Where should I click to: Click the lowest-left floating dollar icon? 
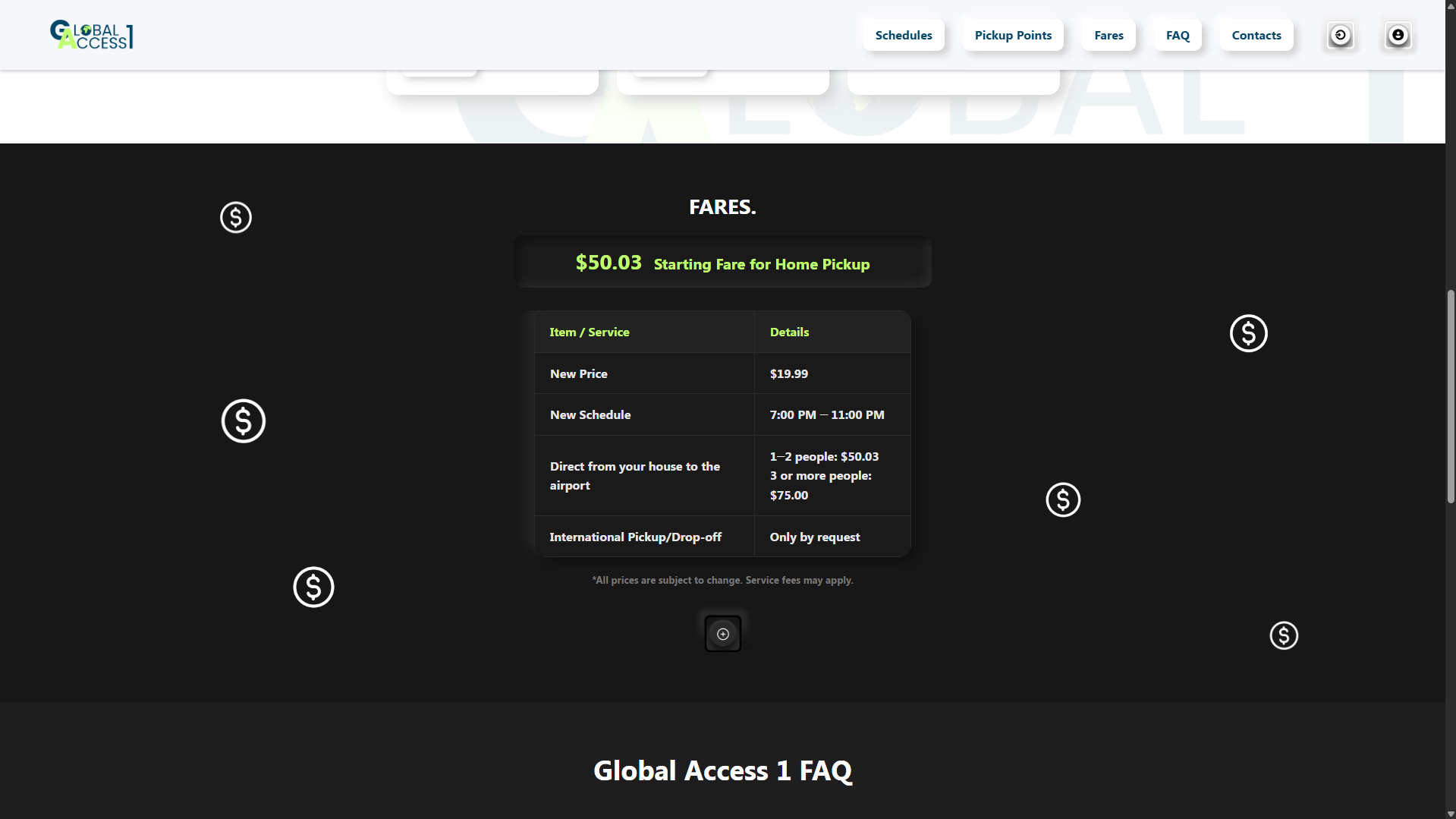[x=313, y=587]
